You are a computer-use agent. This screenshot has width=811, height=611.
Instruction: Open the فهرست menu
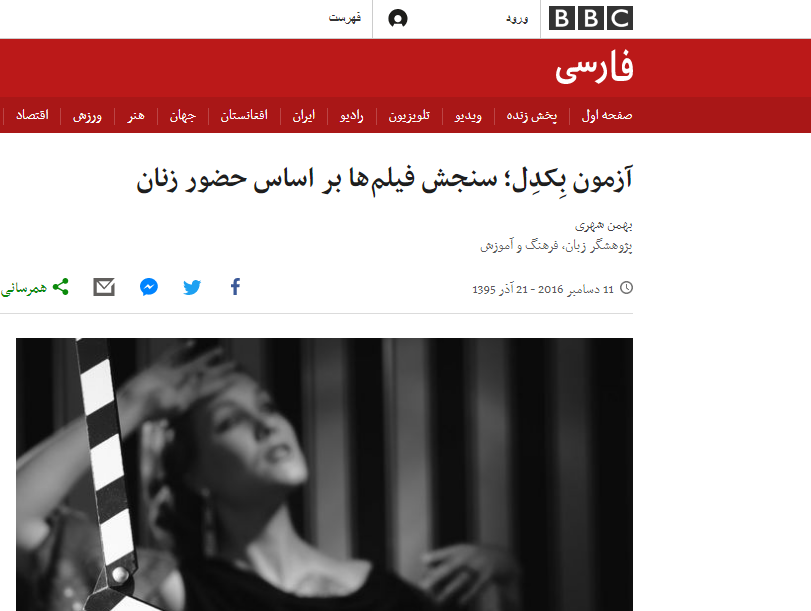point(344,18)
